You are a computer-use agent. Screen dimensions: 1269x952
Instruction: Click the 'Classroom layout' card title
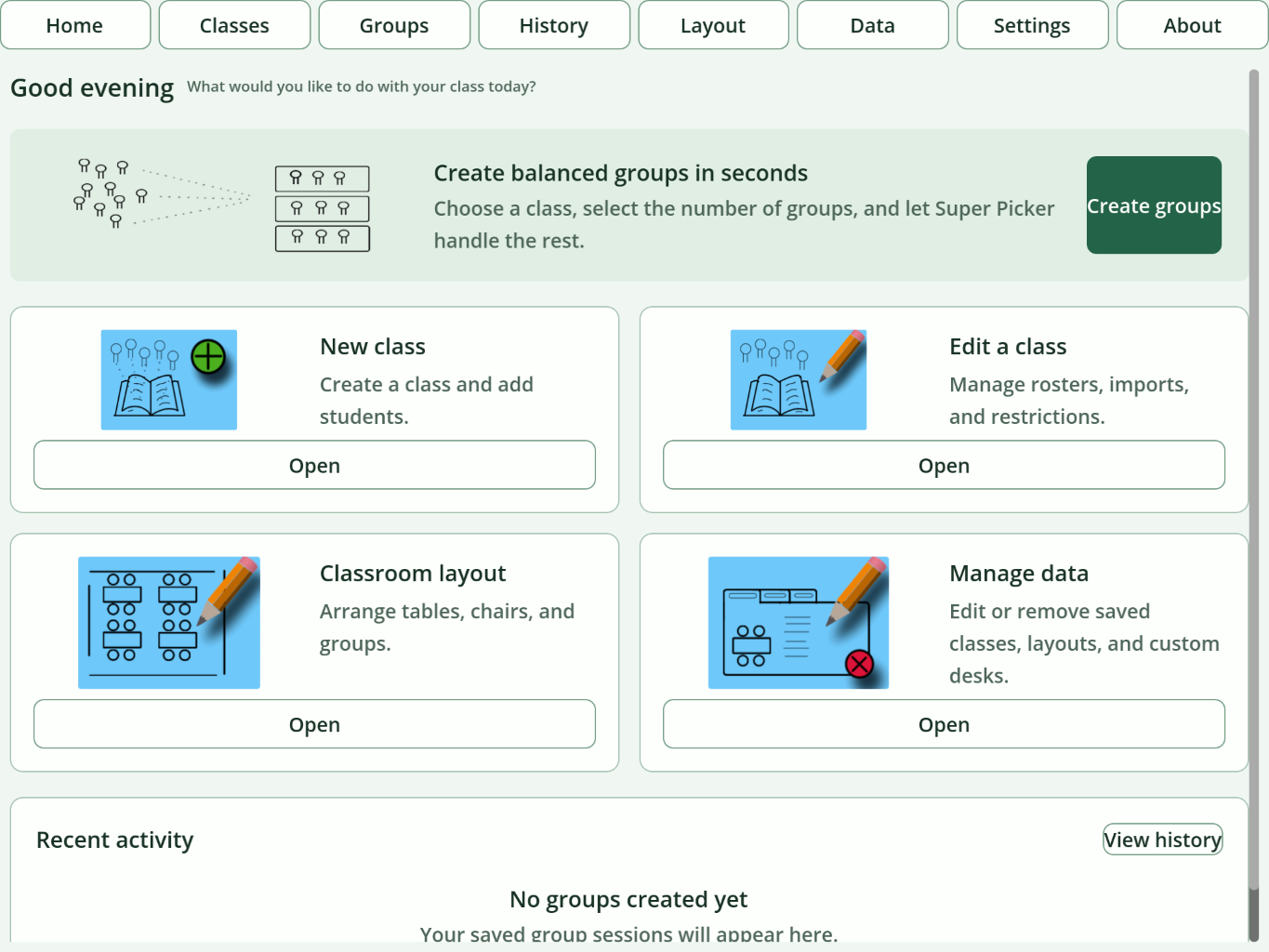413,574
